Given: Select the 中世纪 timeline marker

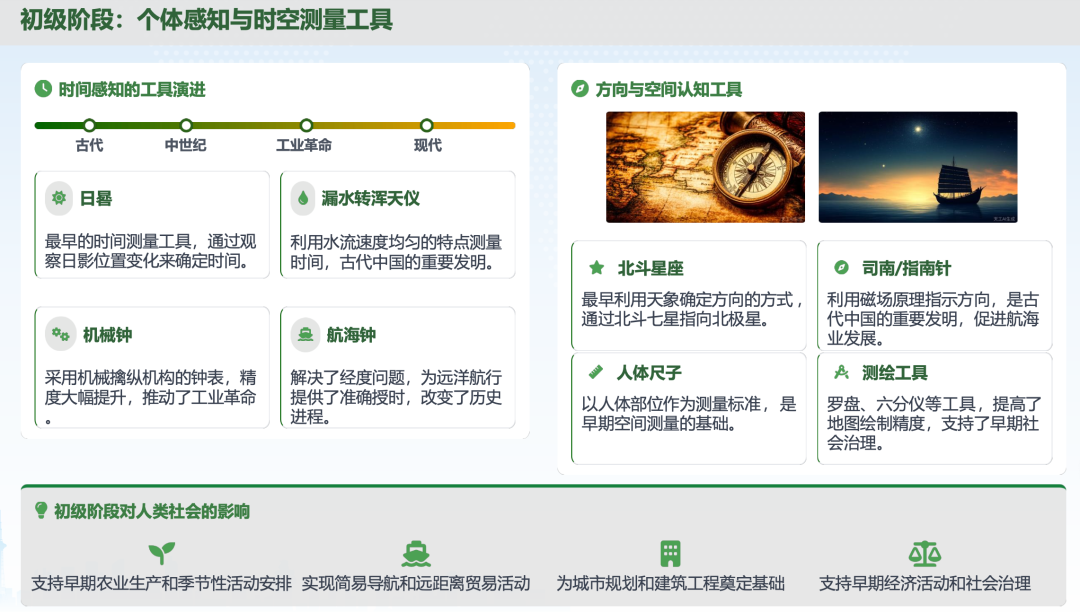Looking at the screenshot, I should coord(184,126).
